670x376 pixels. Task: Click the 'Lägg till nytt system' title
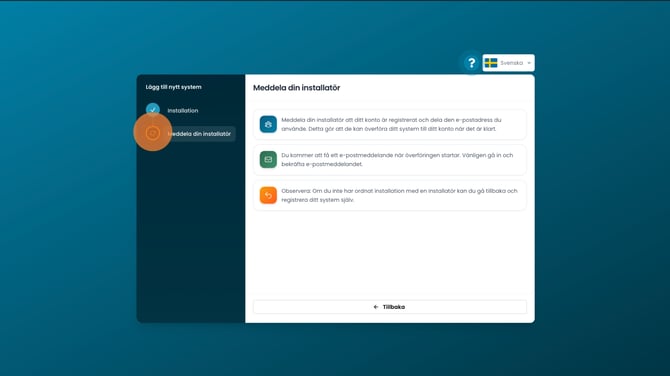(173, 87)
